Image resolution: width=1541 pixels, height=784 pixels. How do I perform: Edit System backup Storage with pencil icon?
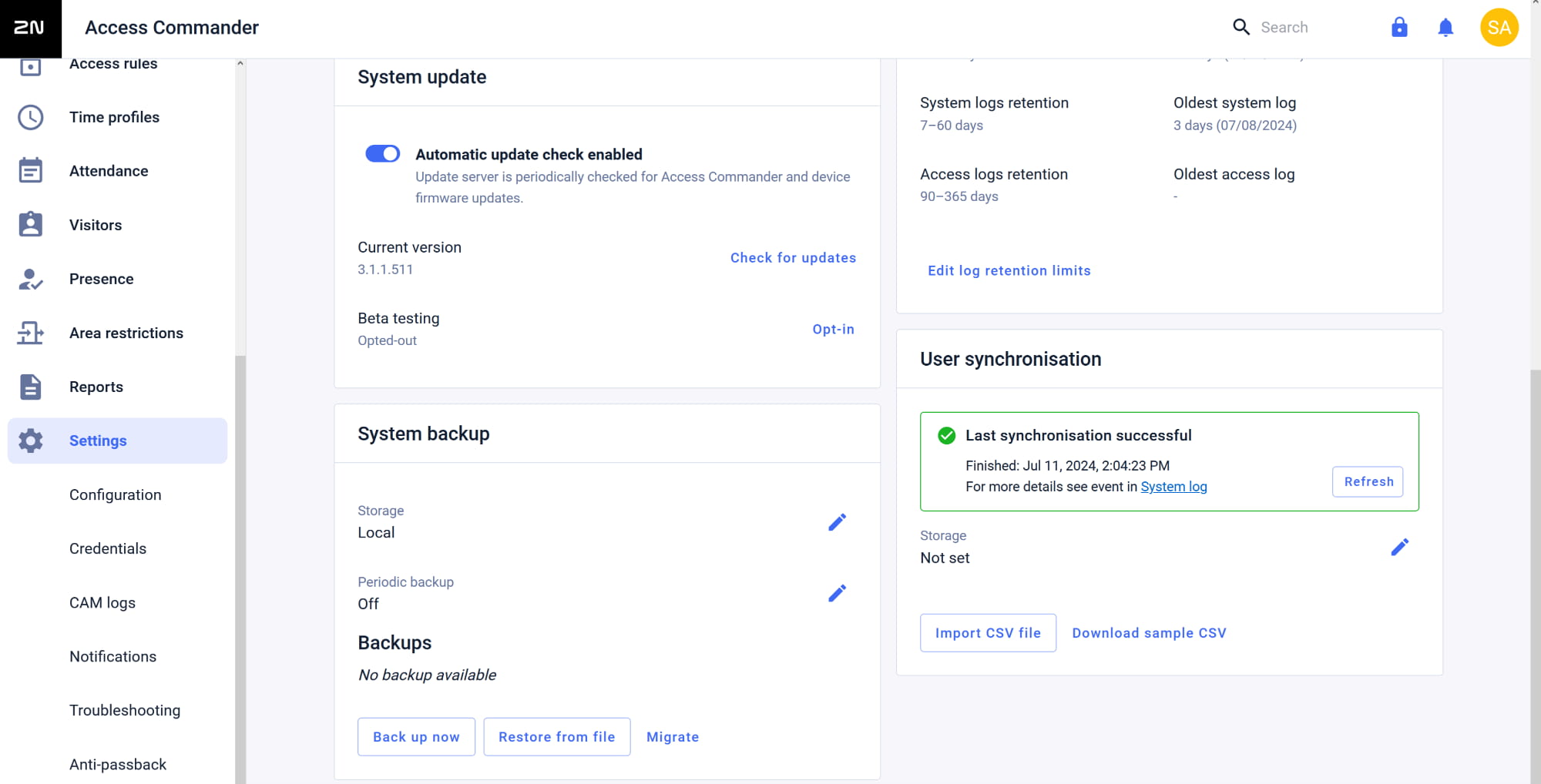[x=837, y=522]
